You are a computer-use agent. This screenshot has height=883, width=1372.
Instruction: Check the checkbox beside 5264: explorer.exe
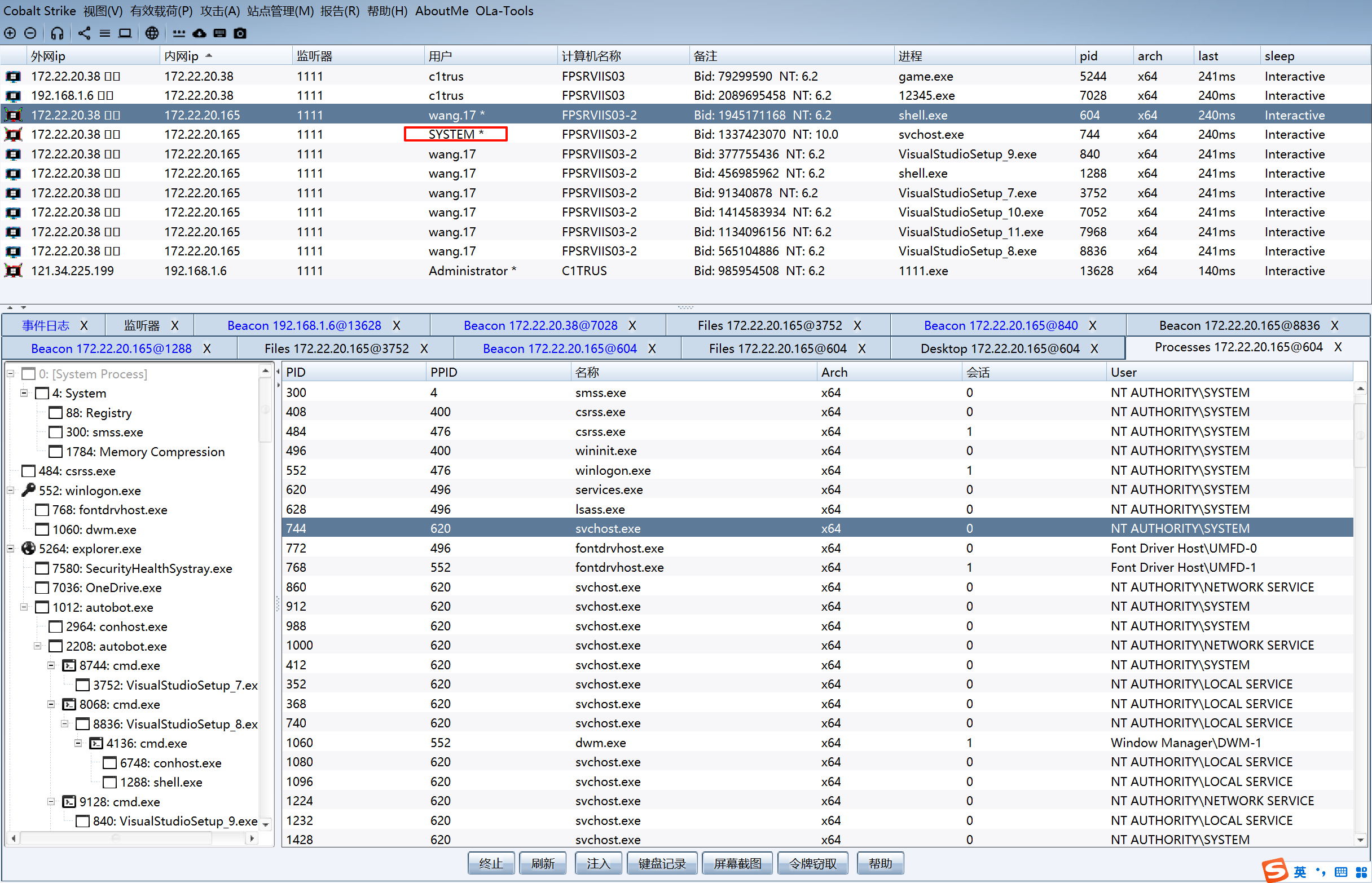[x=29, y=549]
